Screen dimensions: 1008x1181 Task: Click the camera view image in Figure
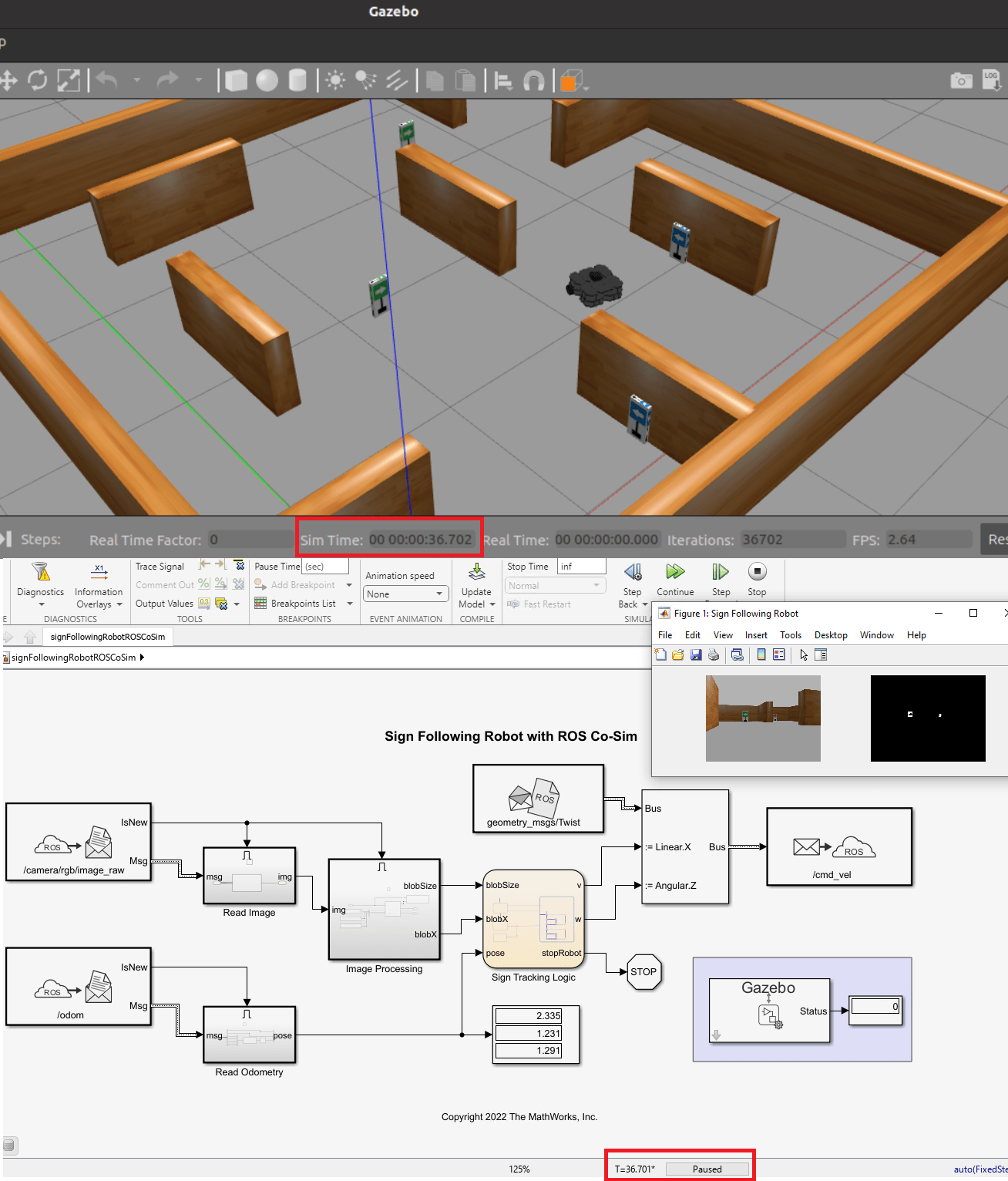pyautogui.click(x=763, y=718)
